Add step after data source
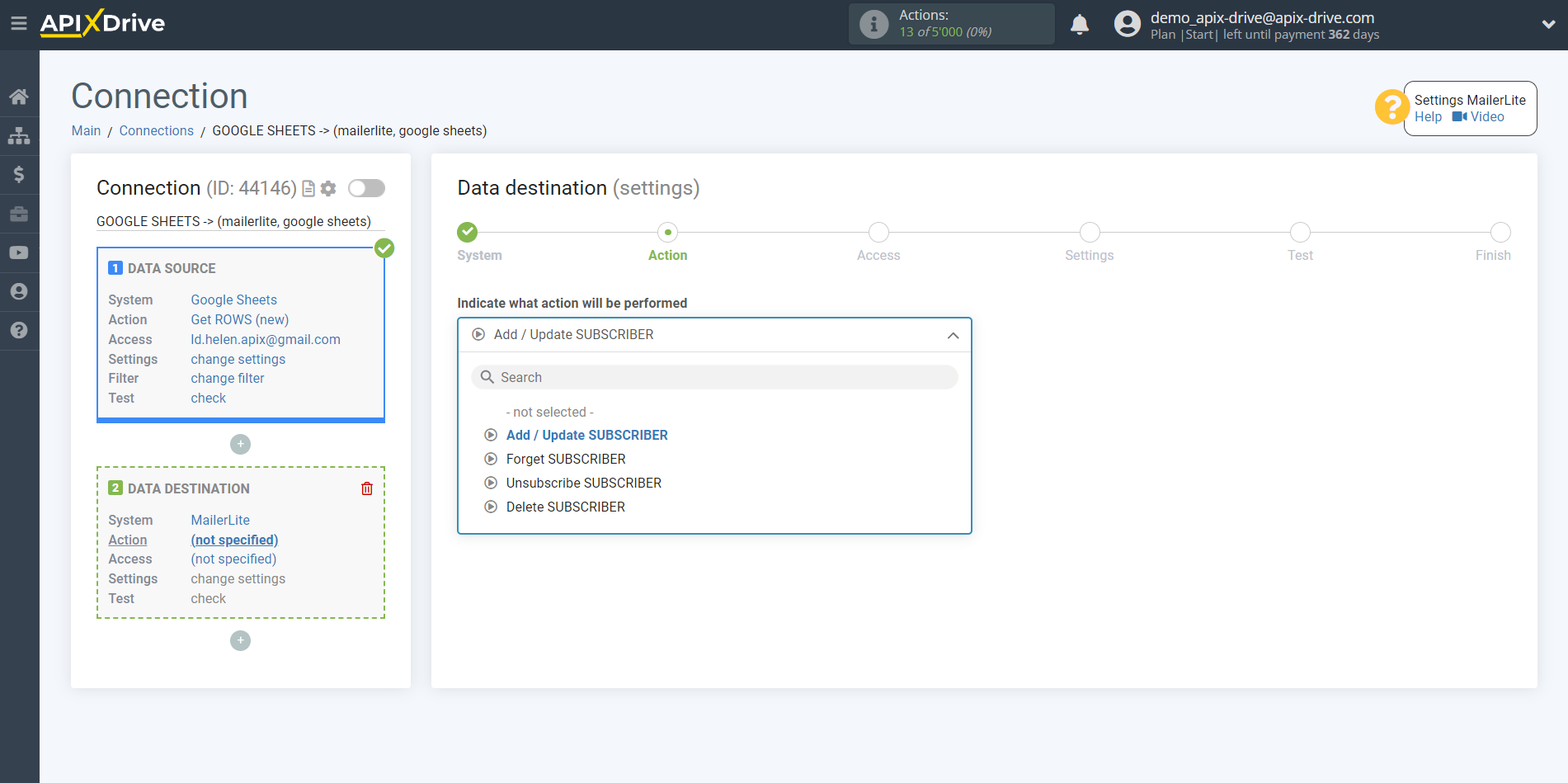 coord(240,444)
